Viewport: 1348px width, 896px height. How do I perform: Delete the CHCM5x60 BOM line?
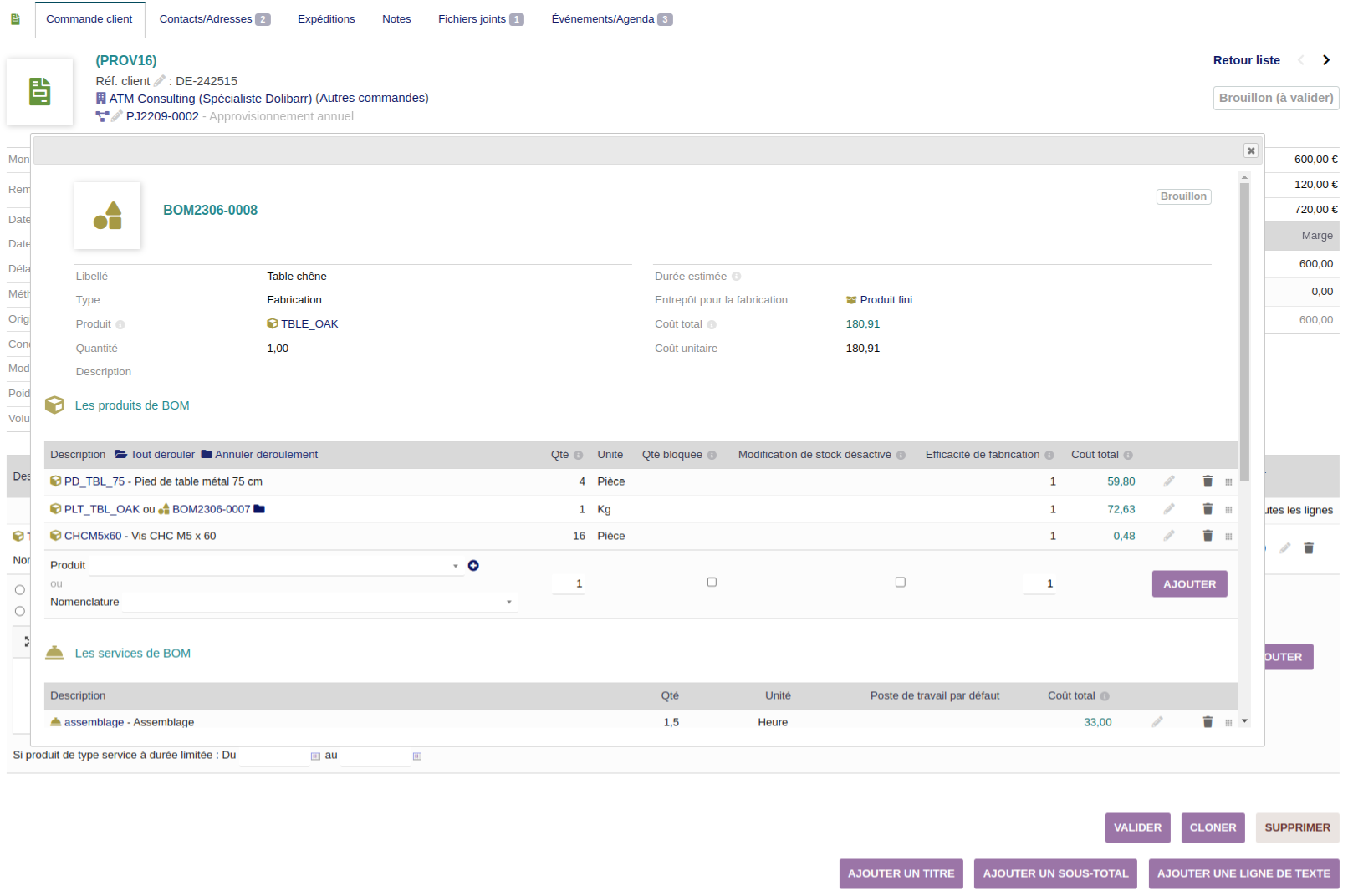click(1208, 536)
